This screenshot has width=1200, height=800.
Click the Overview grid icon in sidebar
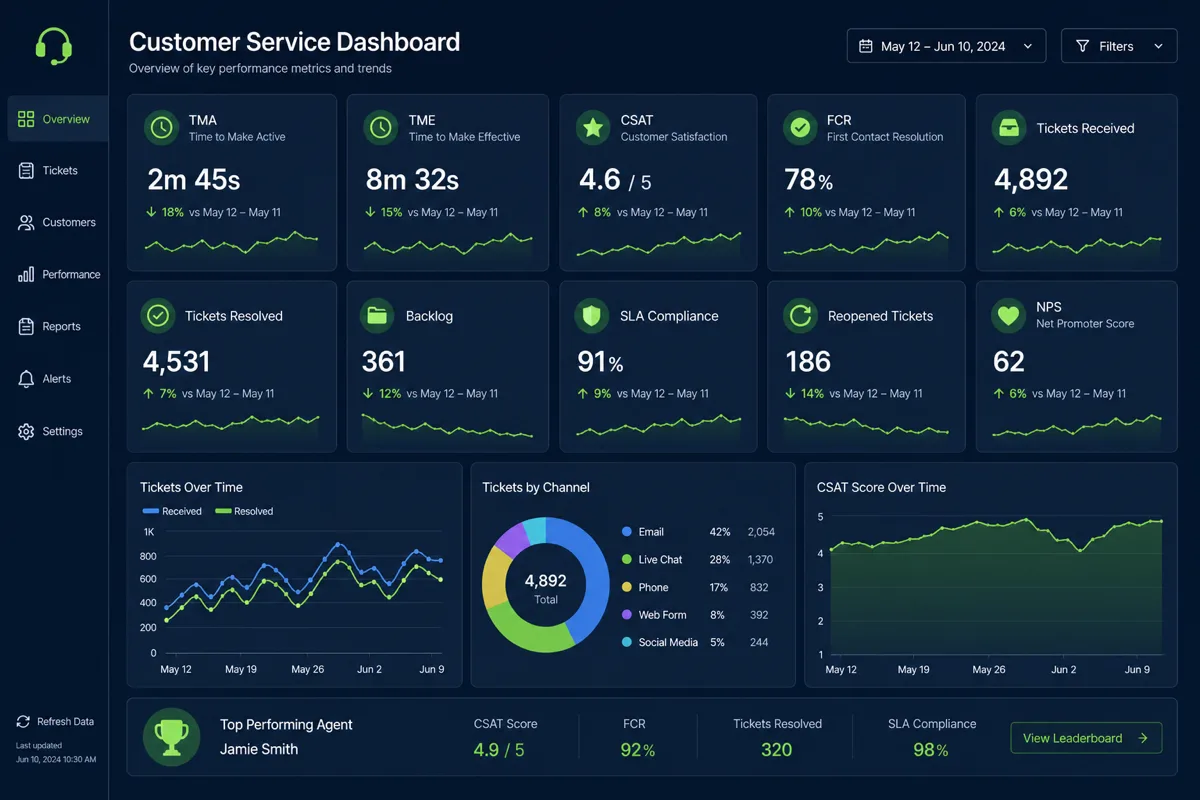[x=26, y=119]
